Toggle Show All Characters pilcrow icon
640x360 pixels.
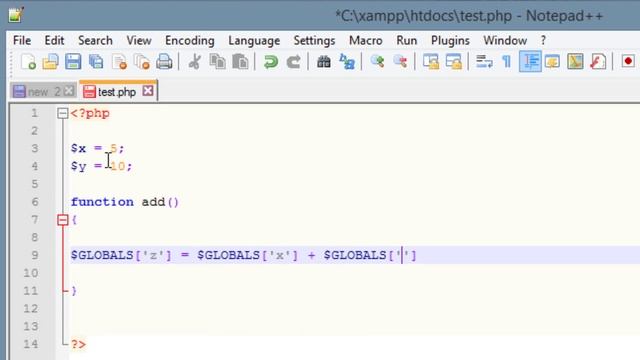[507, 62]
